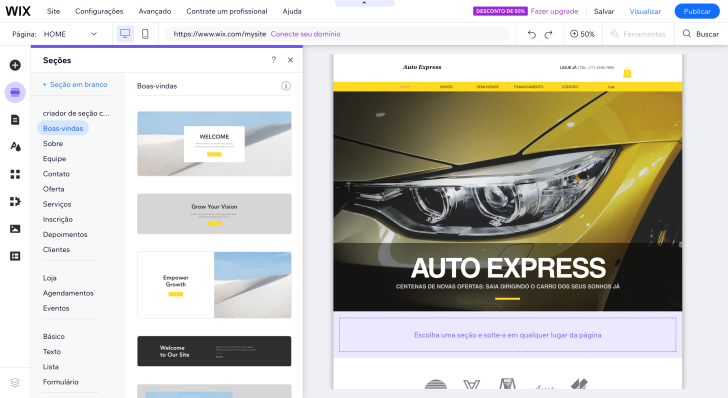
Task: Click the Publicar button
Action: (x=697, y=11)
